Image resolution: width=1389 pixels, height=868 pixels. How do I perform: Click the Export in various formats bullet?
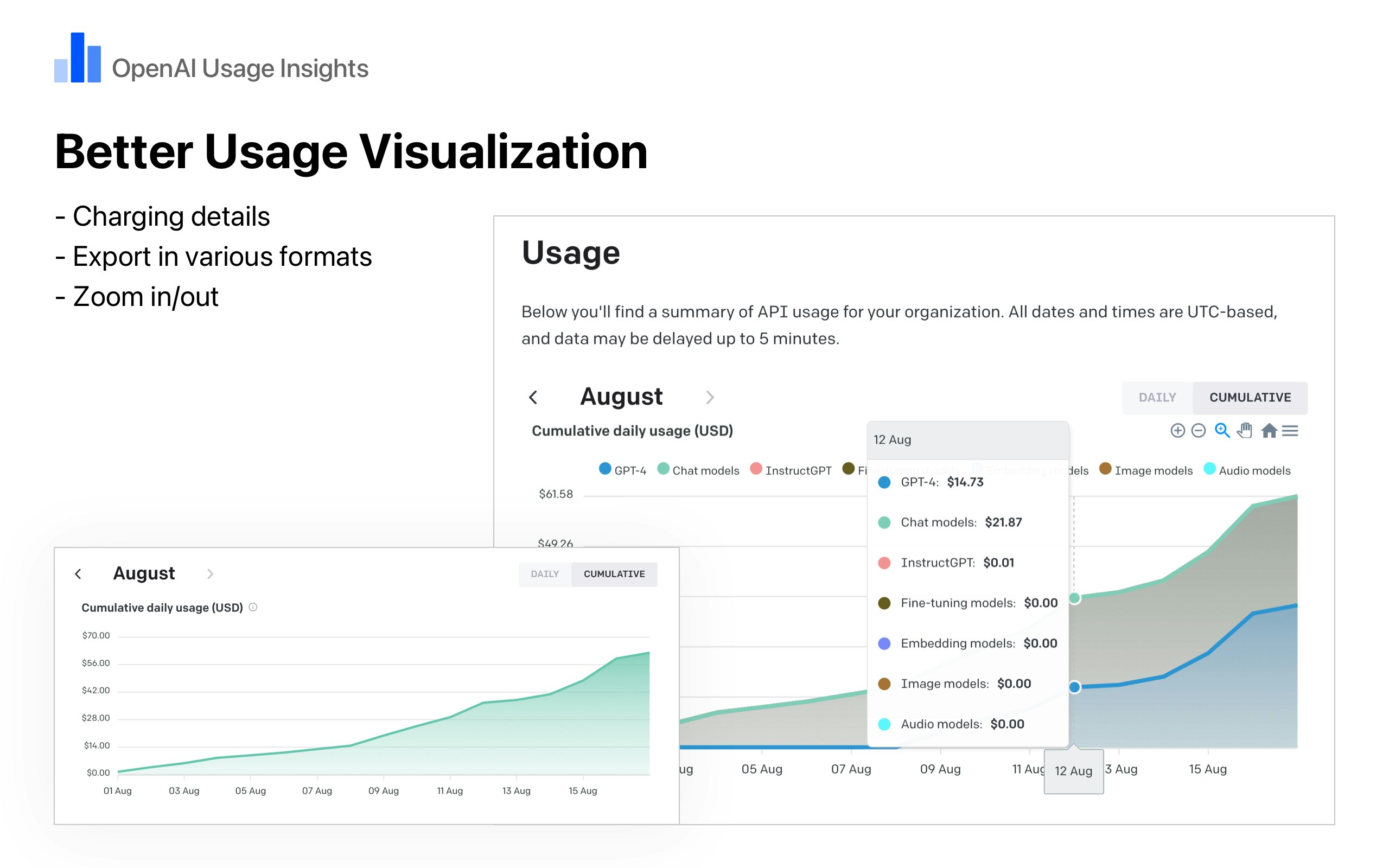pyautogui.click(x=214, y=257)
